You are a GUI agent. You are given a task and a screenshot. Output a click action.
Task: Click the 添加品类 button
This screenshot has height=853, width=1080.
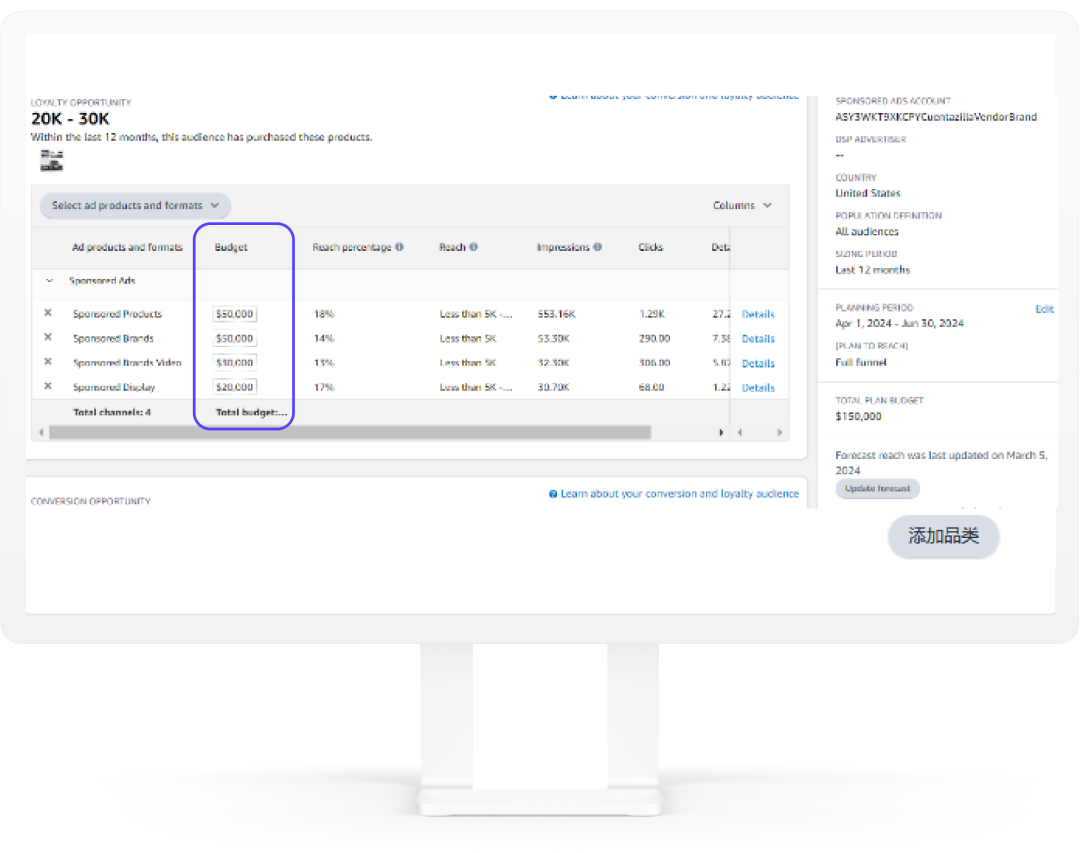[x=943, y=536]
